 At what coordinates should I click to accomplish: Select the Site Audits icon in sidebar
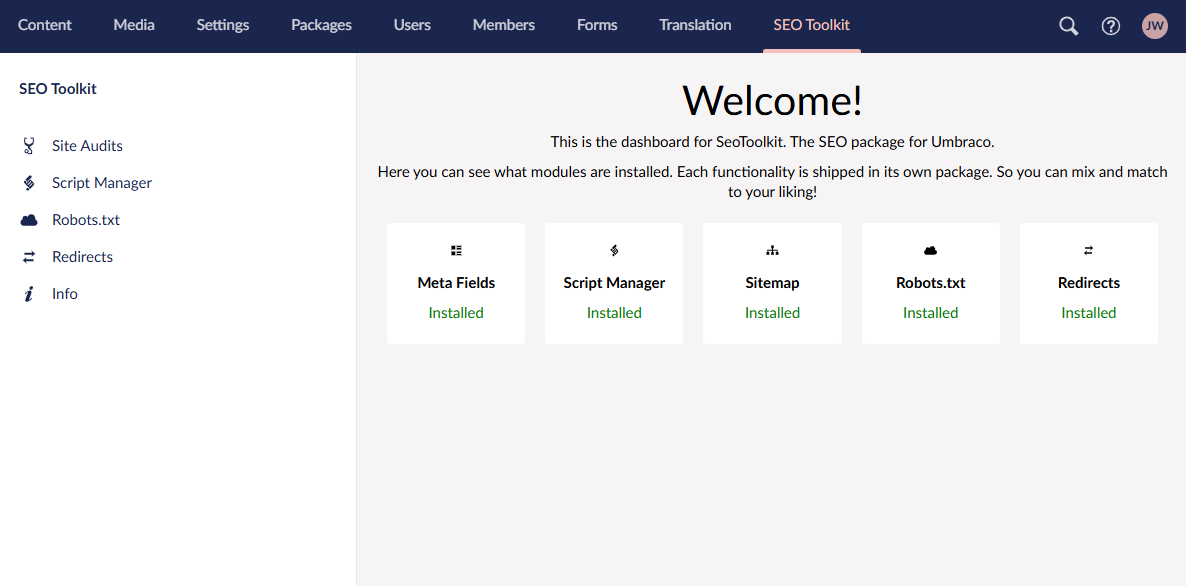[28, 145]
